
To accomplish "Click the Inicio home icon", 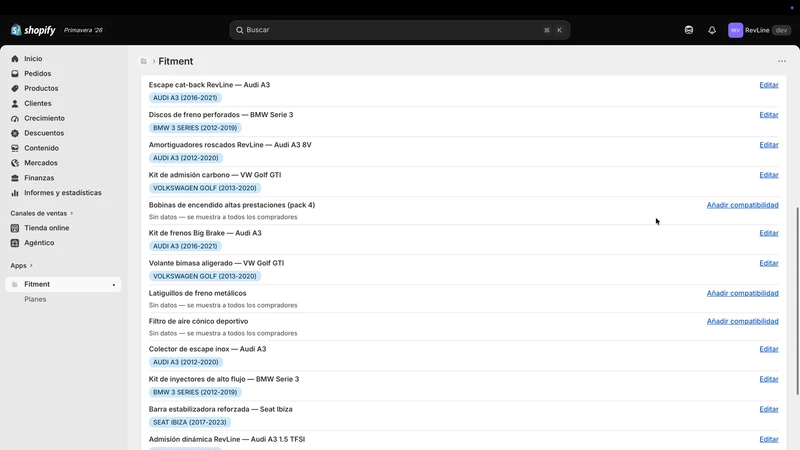I will pyautogui.click(x=15, y=59).
